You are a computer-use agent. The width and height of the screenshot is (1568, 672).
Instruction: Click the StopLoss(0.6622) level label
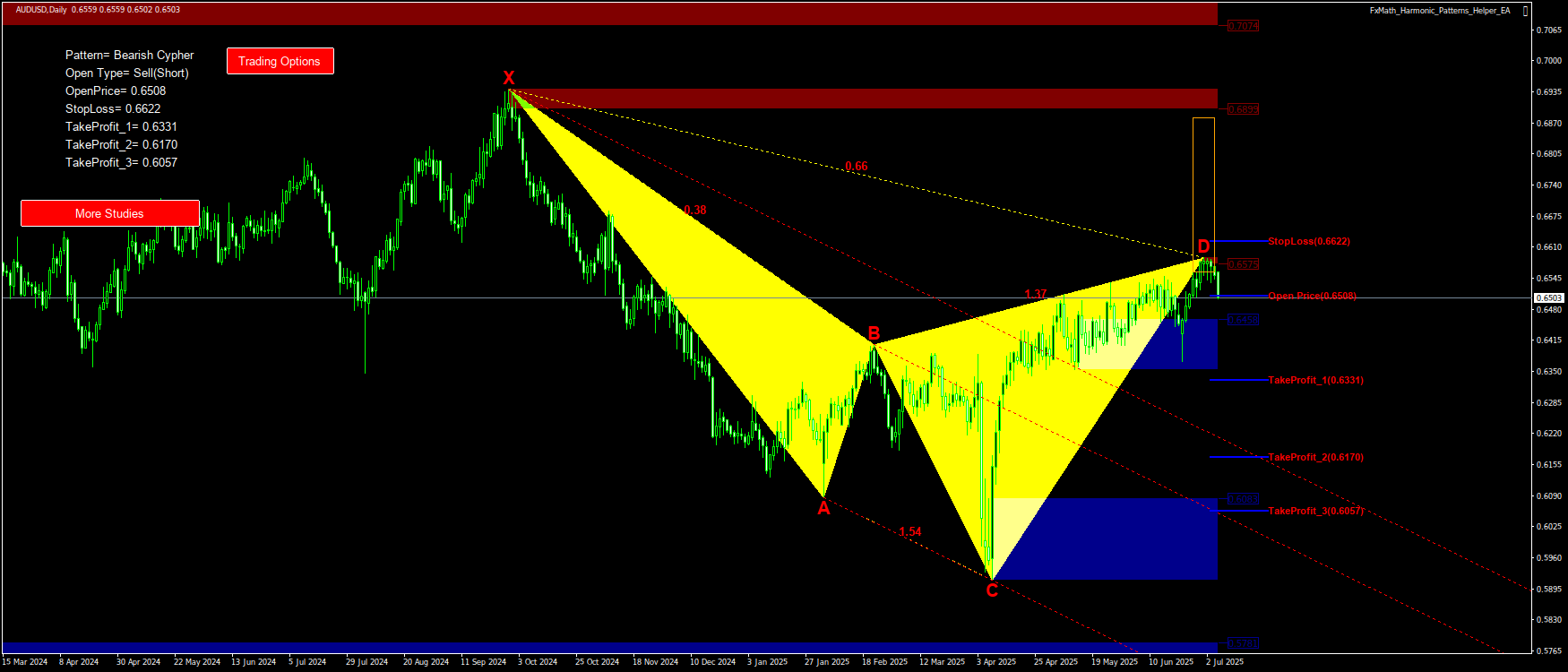pyautogui.click(x=1308, y=241)
